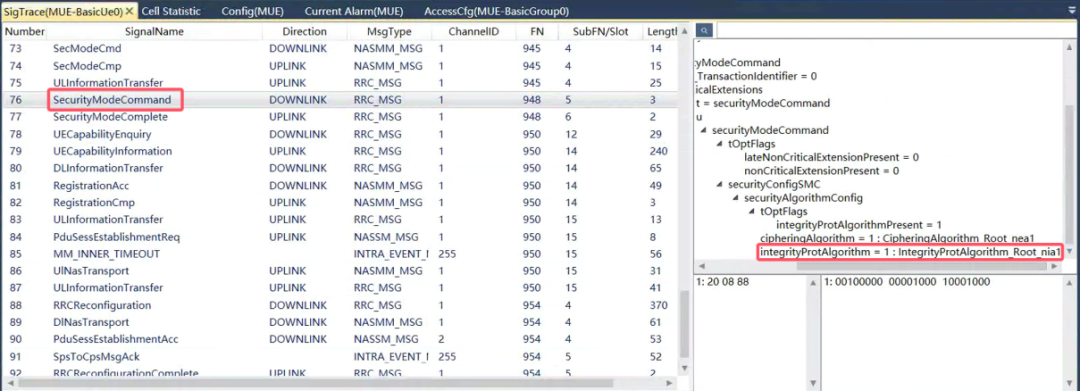Collapse the securityAlgorithmConfig tree node
Viewport: 1080px width, 391px height.
pyautogui.click(x=736, y=198)
